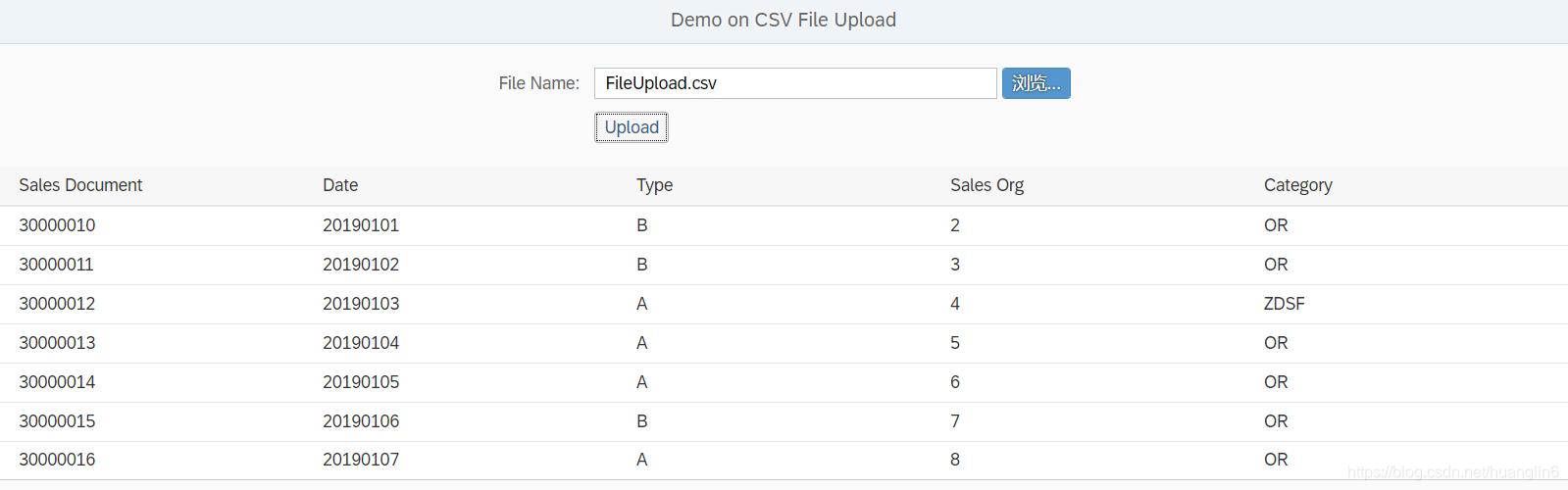Screen dimensions: 1568x490
Task: Click Type B in row 30000010
Action: 642,225
